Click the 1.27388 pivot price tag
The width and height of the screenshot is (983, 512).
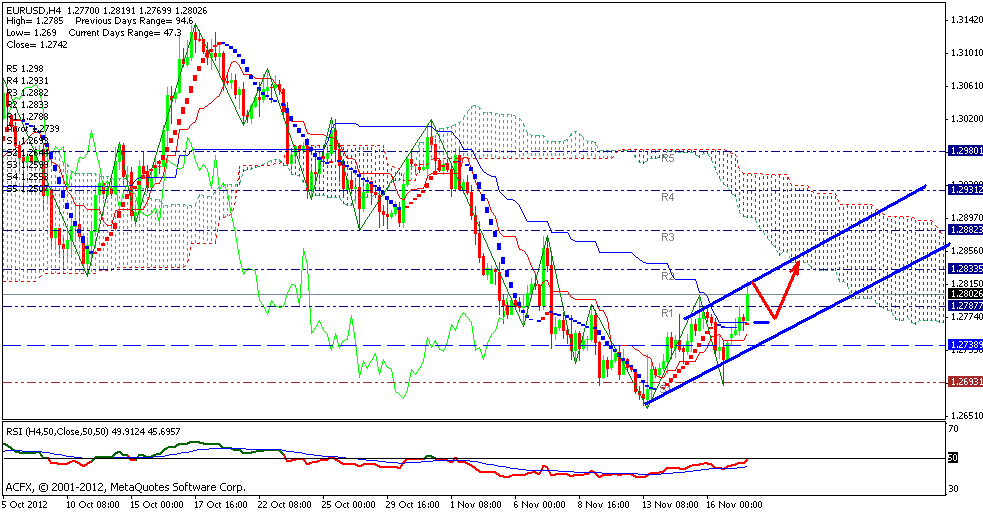coord(963,344)
